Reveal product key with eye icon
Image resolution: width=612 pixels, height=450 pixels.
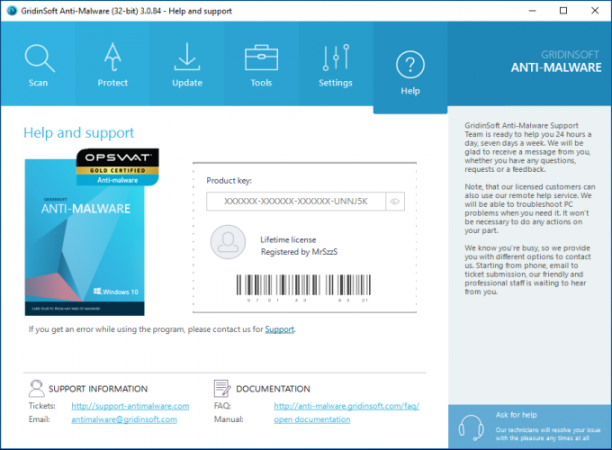pos(395,201)
